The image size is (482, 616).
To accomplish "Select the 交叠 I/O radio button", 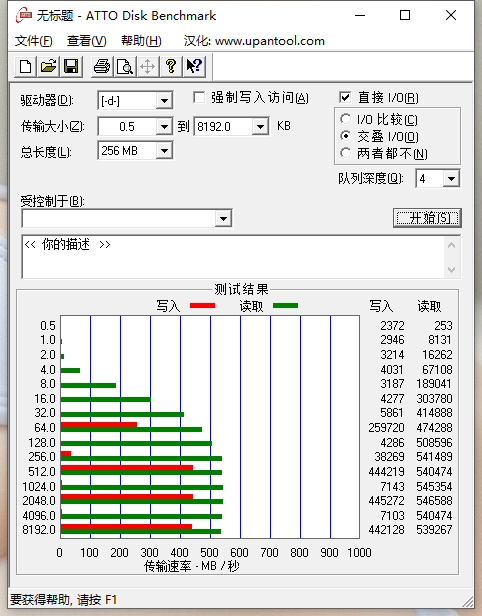I will coord(345,136).
